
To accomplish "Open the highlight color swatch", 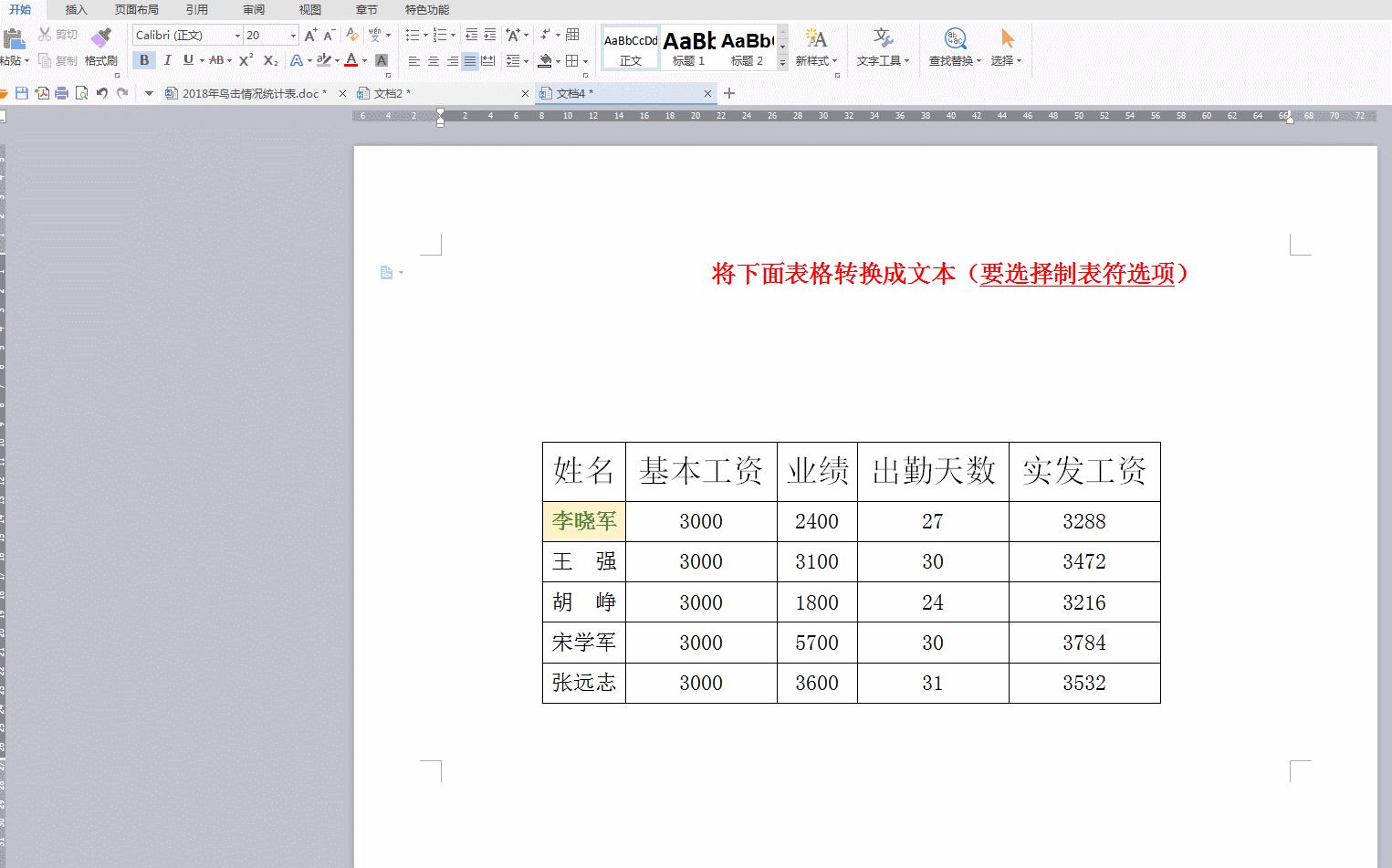I will tap(324, 60).
